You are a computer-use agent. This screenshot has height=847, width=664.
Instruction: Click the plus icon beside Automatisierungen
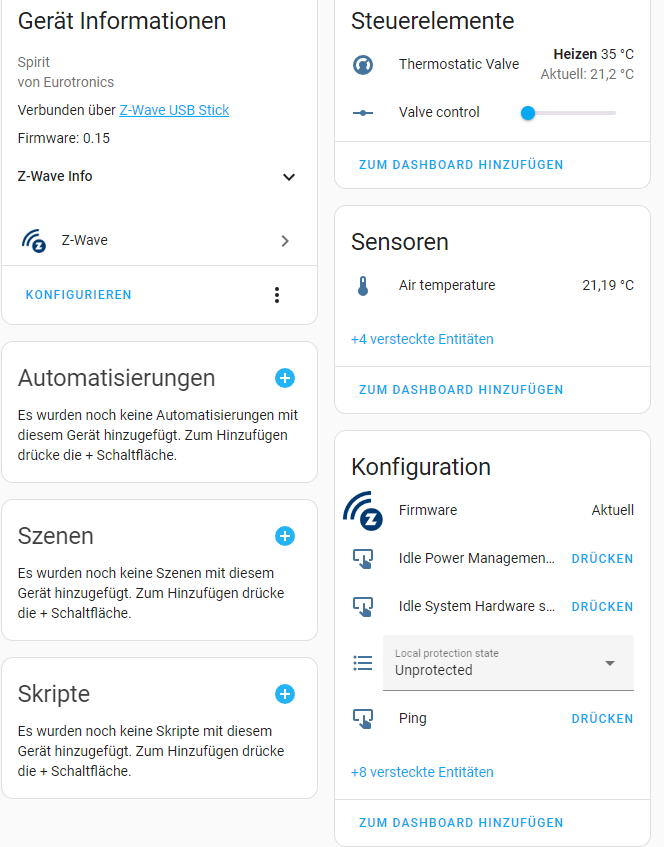[285, 378]
